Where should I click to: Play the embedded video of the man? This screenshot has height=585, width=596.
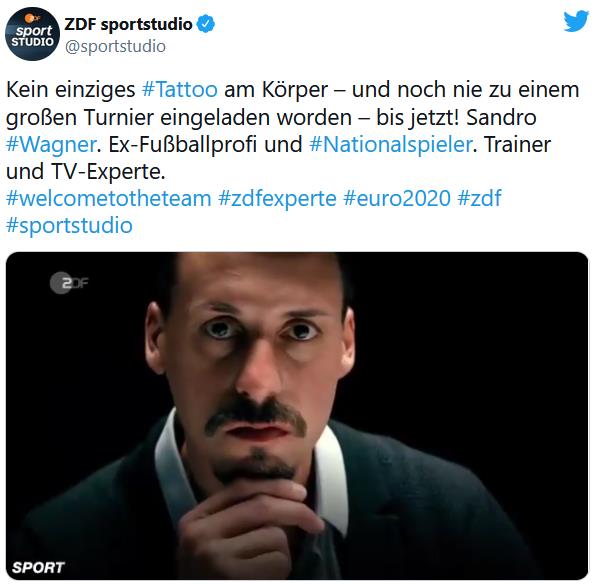[297, 416]
